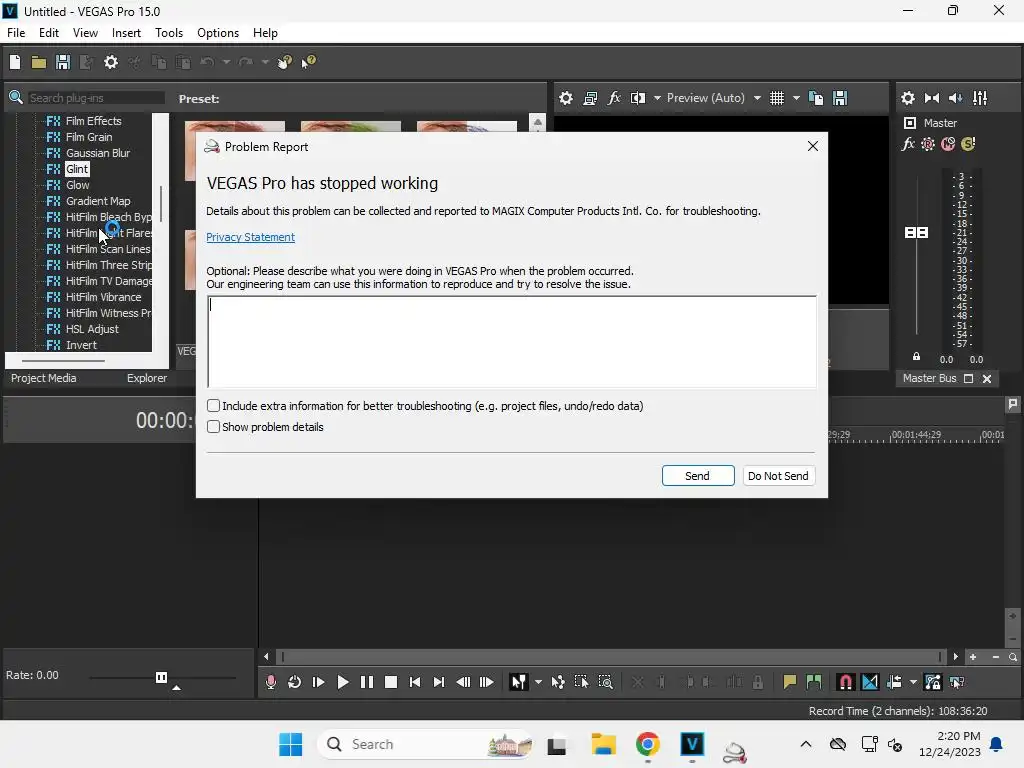Open Undo history dropdown arrow
This screenshot has width=1024, height=768.
pos(226,62)
